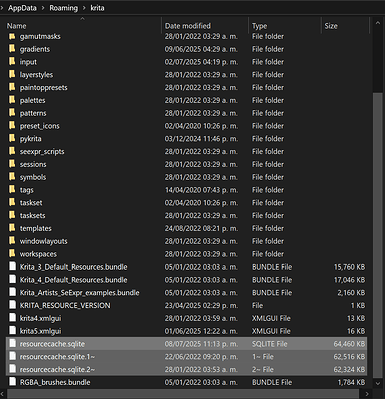The height and width of the screenshot is (399, 385).
Task: Click the date 08/07/2025 11:13 p. m.
Action: 201,344
